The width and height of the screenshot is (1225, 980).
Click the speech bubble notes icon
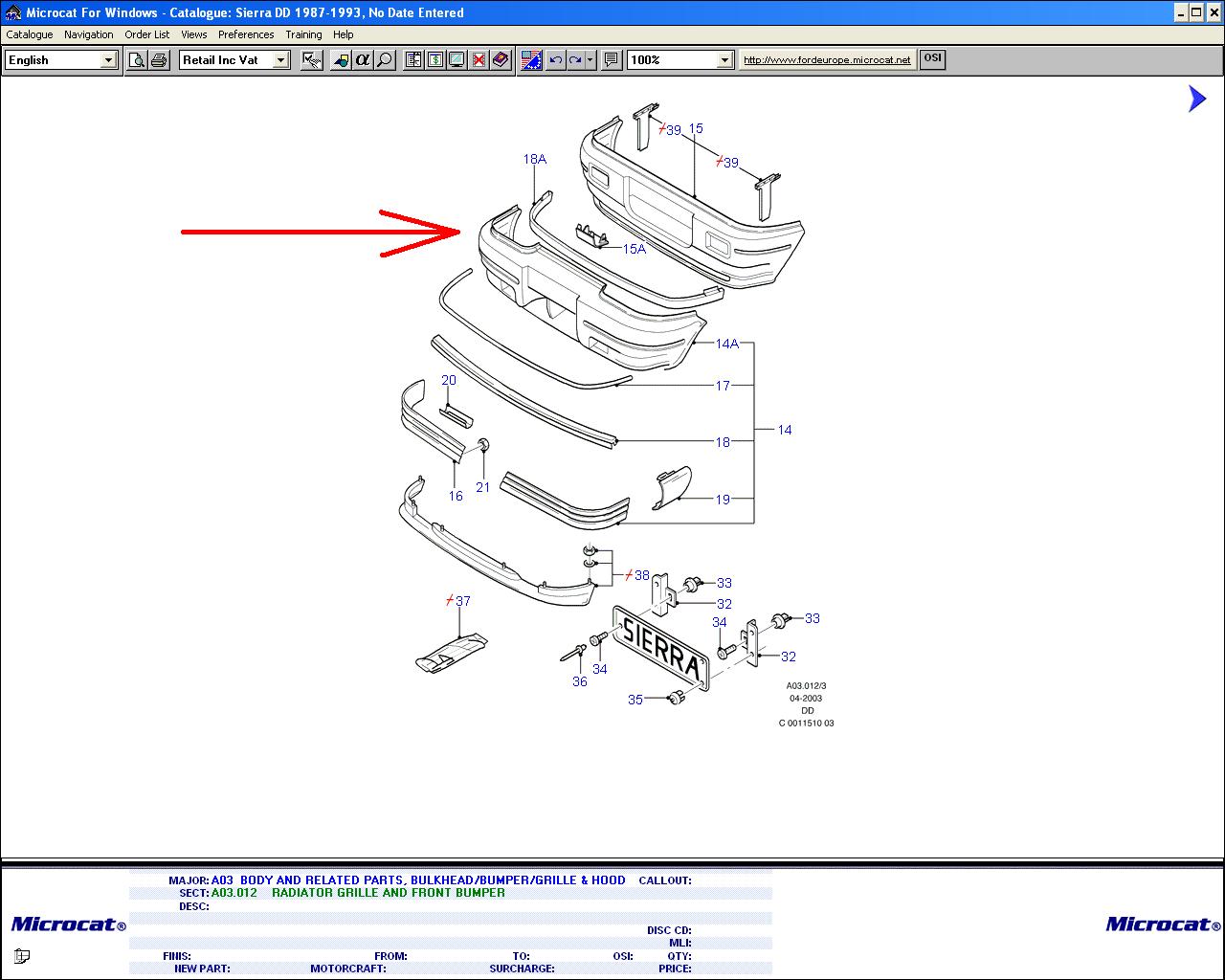pyautogui.click(x=612, y=60)
